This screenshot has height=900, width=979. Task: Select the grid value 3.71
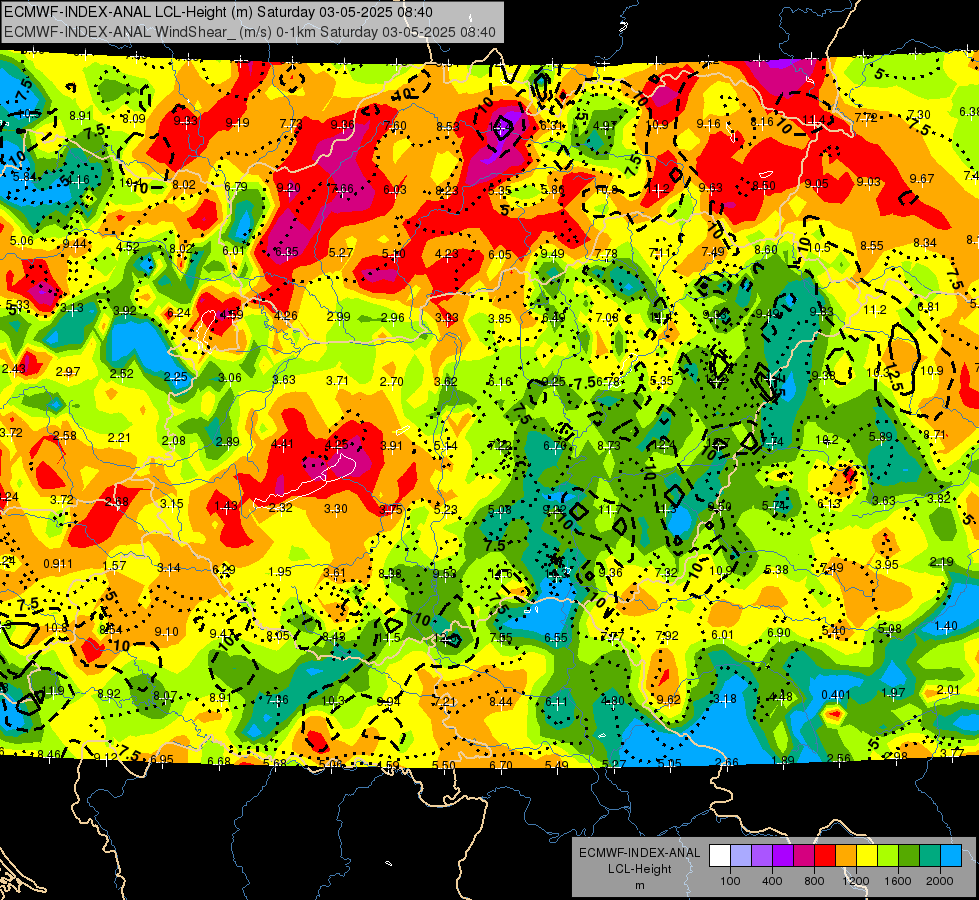click(337, 380)
